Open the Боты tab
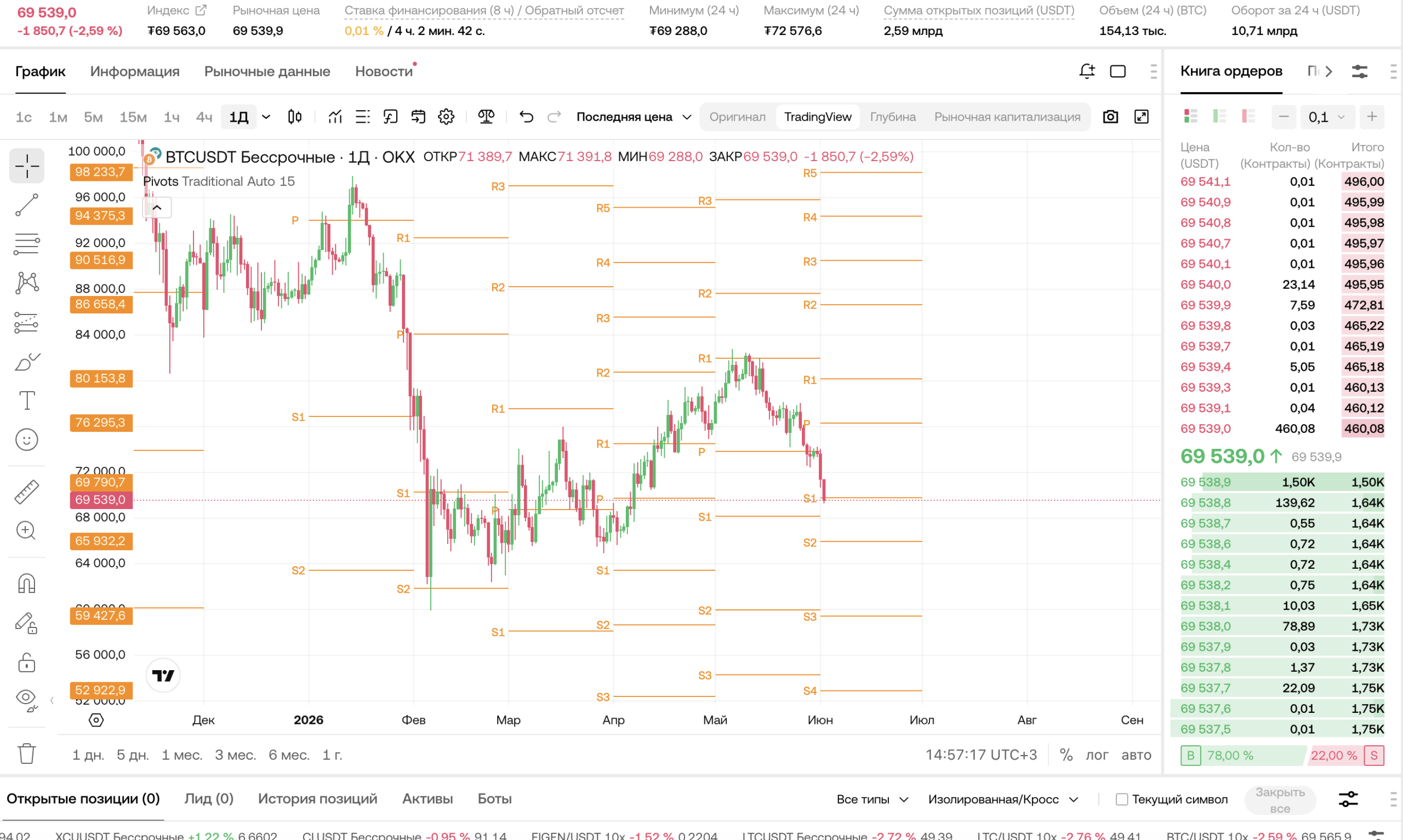 [495, 799]
